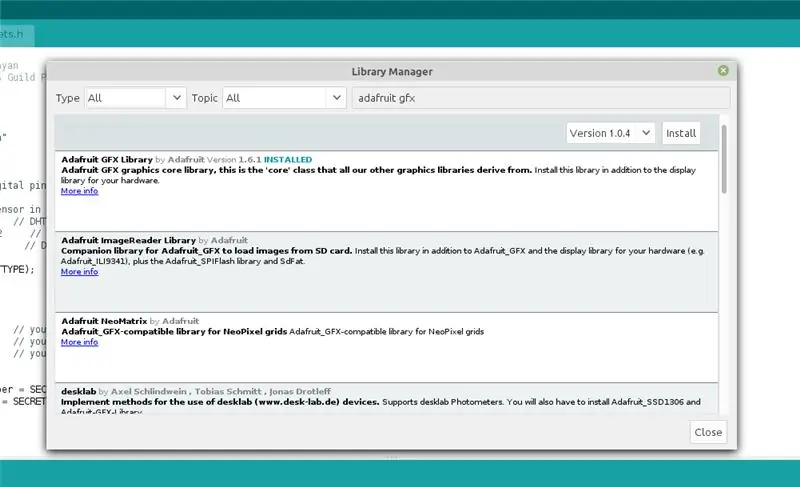Click the Close button in Library Manager
The image size is (800, 487).
[708, 432]
